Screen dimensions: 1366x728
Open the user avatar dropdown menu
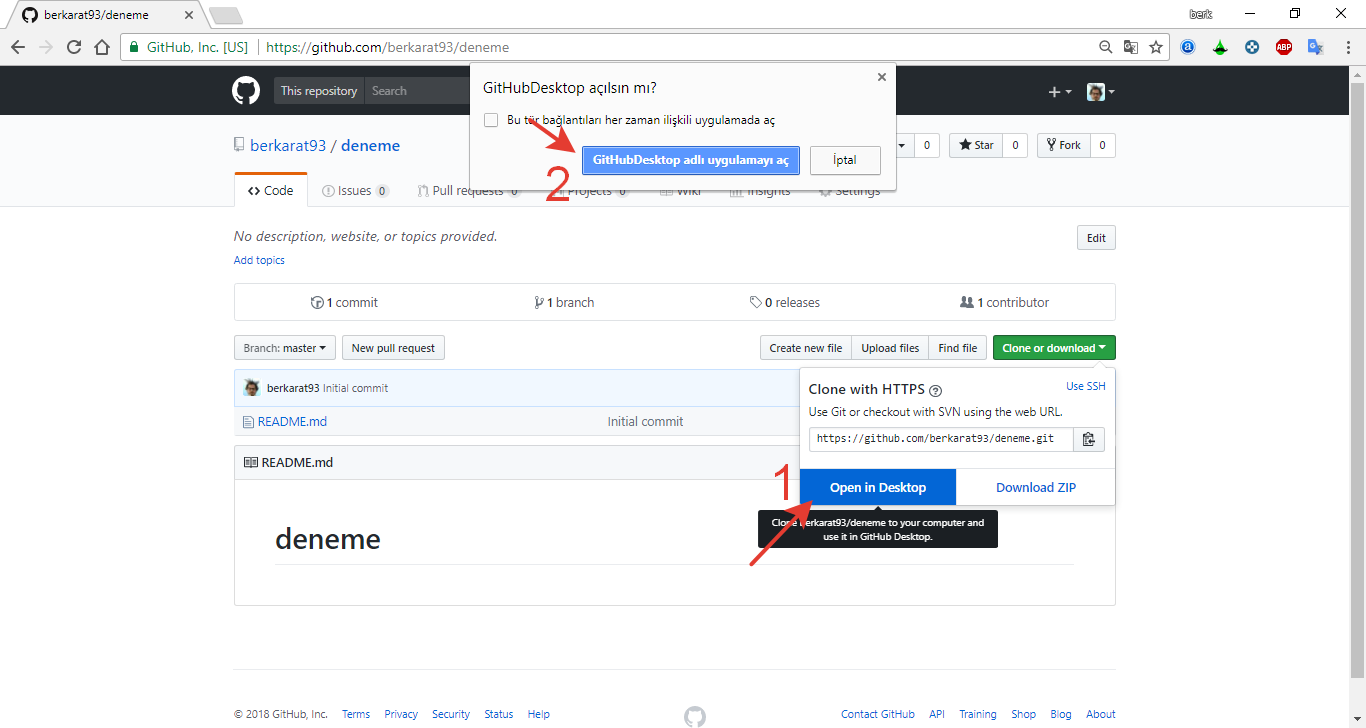[1101, 92]
